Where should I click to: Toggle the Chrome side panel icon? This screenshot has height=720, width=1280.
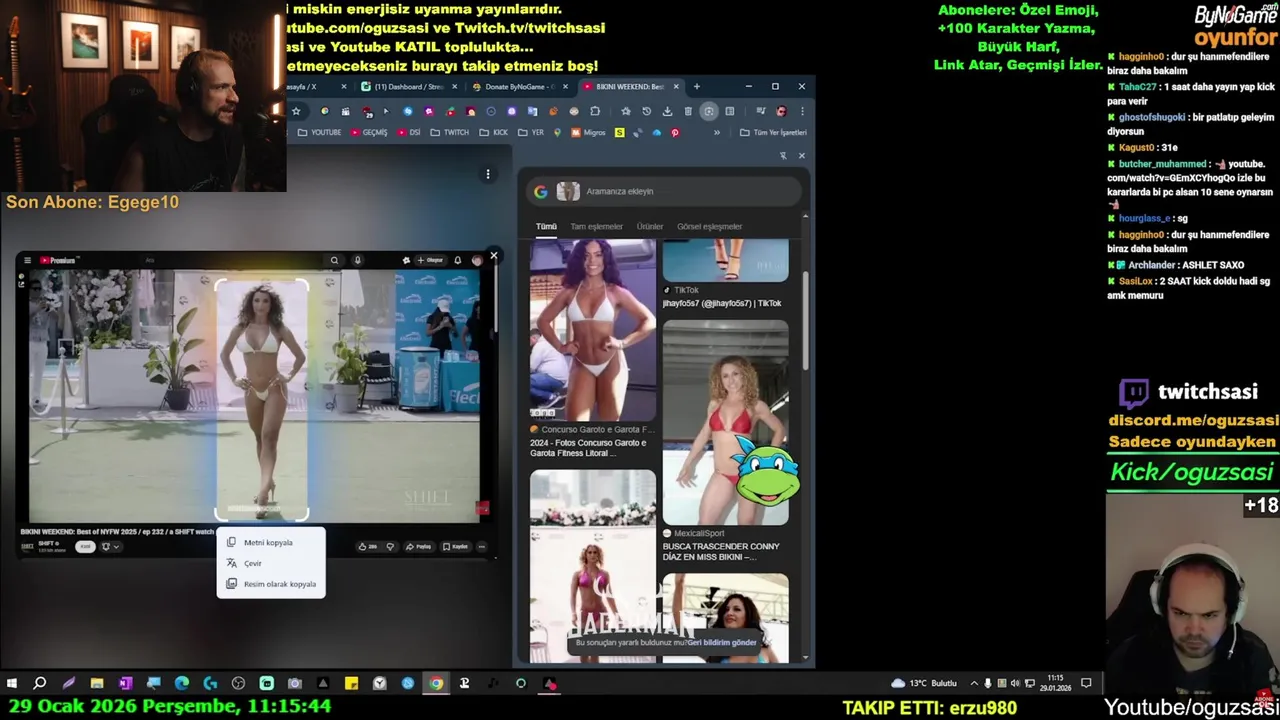pos(730,111)
